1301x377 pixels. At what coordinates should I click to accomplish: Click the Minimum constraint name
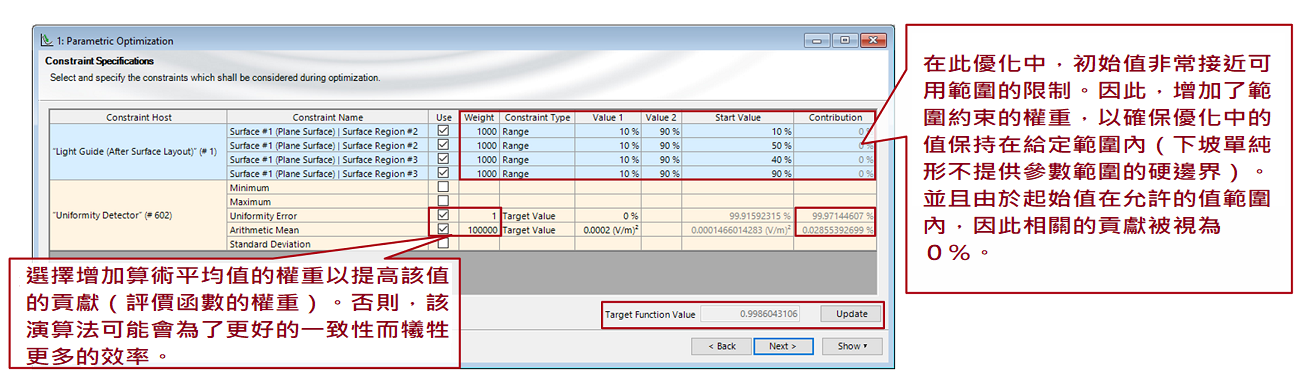[328, 187]
